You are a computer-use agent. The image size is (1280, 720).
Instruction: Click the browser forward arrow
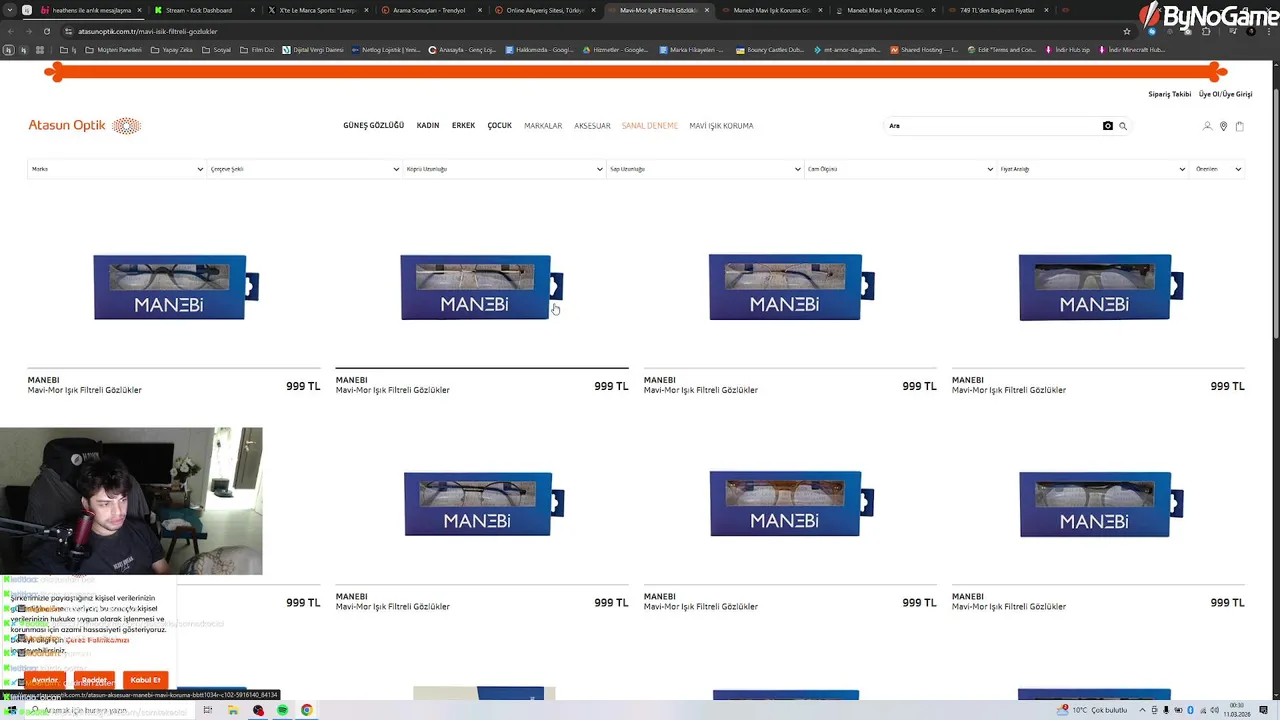point(28,31)
